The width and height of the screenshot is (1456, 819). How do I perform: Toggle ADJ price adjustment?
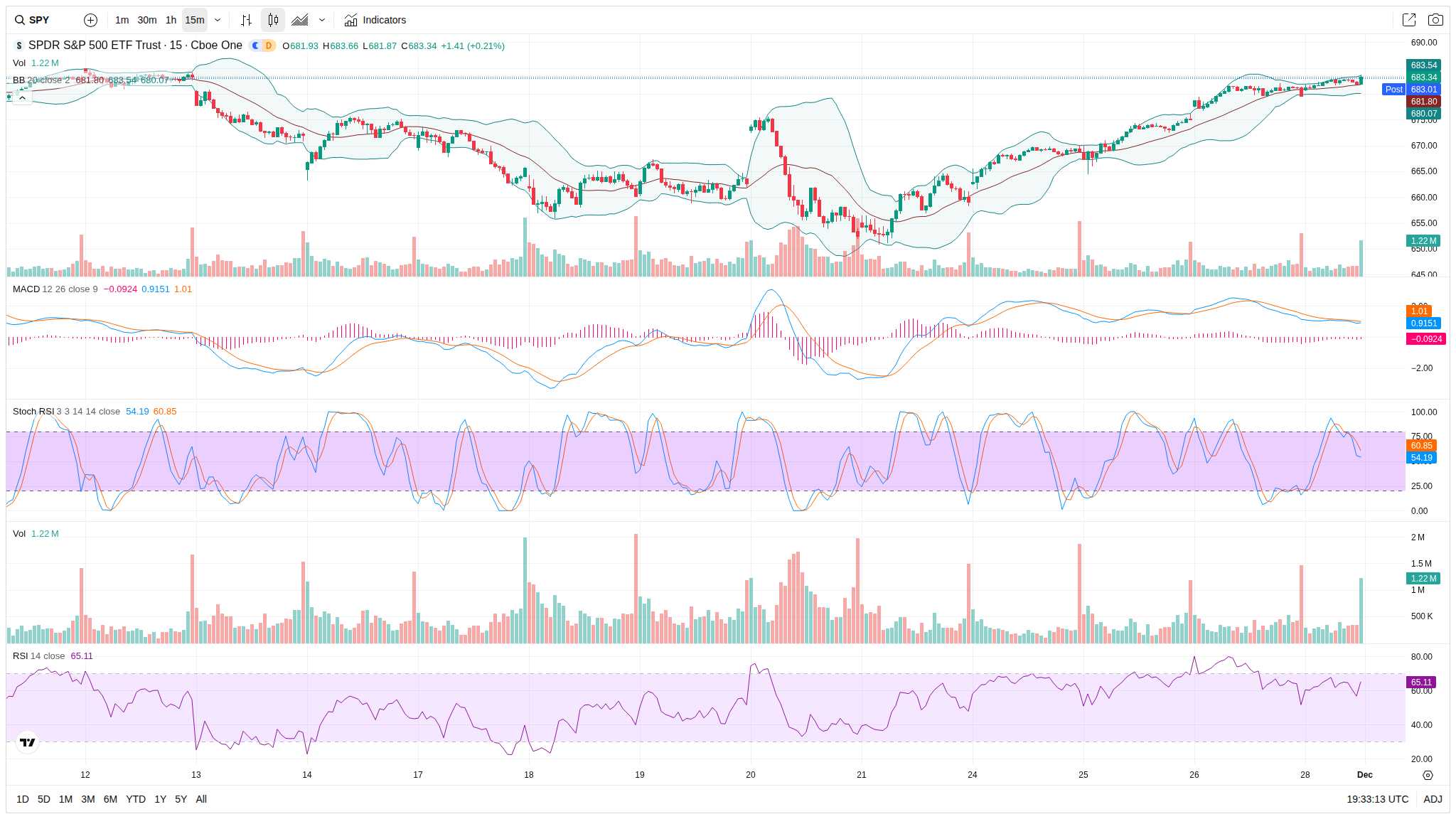click(1433, 799)
